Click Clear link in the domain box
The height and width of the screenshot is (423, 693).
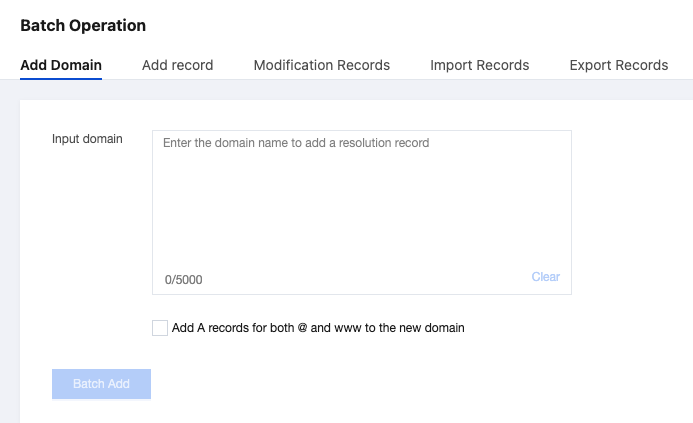[x=545, y=277]
